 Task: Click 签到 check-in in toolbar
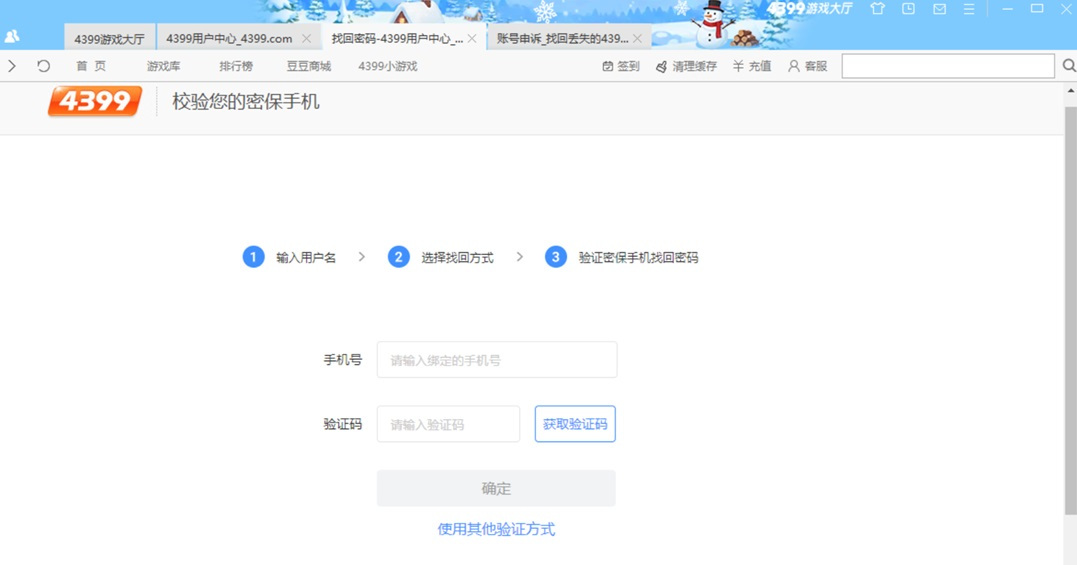(621, 66)
